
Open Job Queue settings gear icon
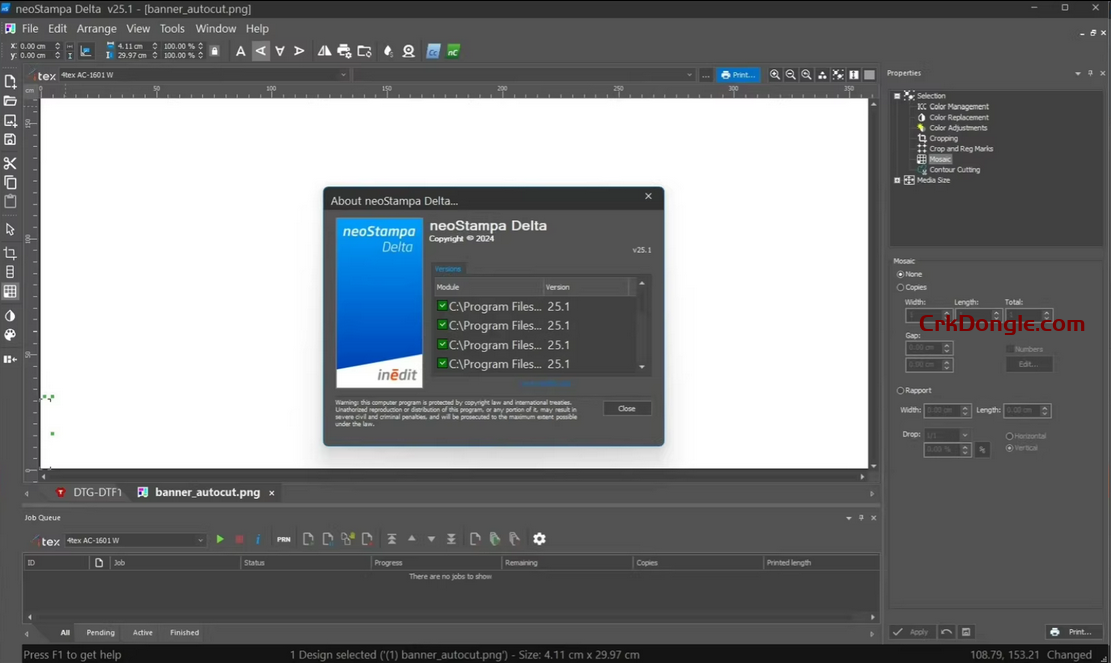pos(539,539)
